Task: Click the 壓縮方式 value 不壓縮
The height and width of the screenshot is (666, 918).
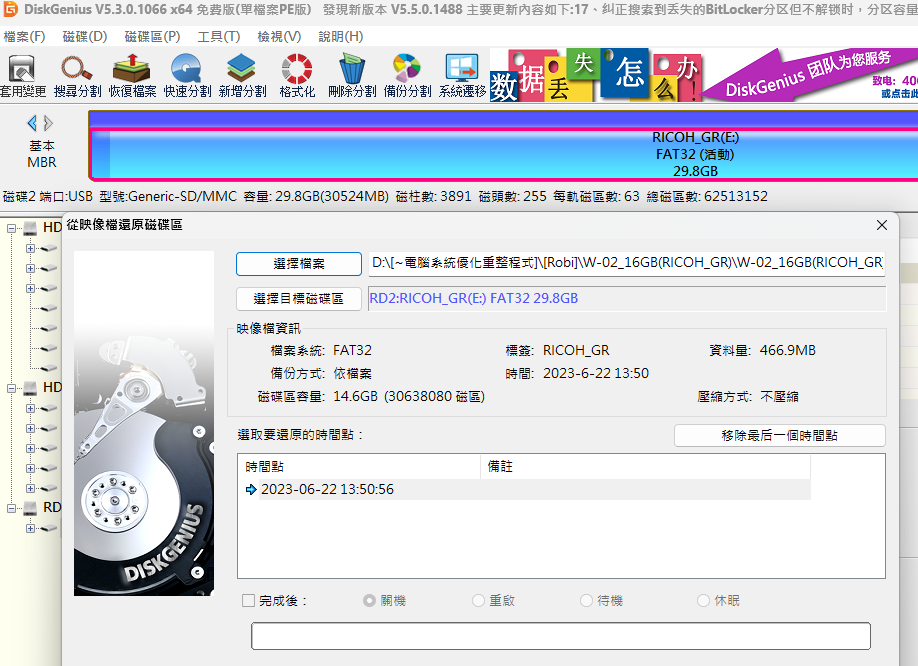Action: coord(779,396)
